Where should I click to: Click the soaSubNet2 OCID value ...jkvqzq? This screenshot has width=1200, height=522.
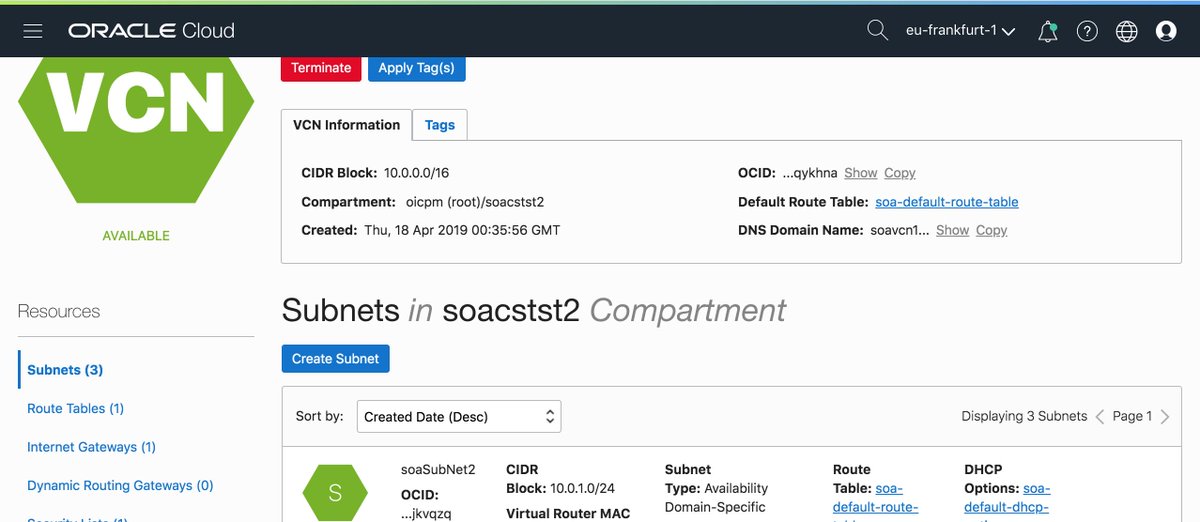click(426, 514)
